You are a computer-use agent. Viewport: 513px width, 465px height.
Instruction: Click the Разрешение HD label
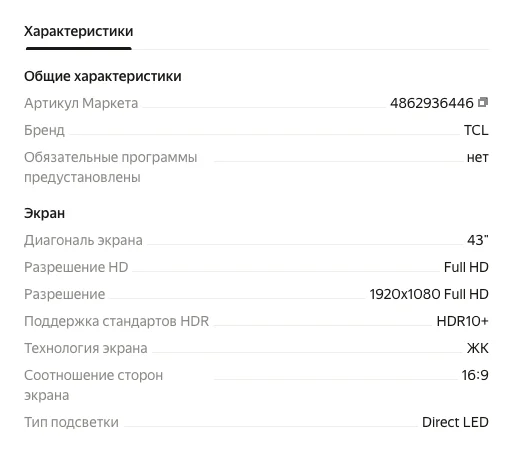click(x=76, y=267)
